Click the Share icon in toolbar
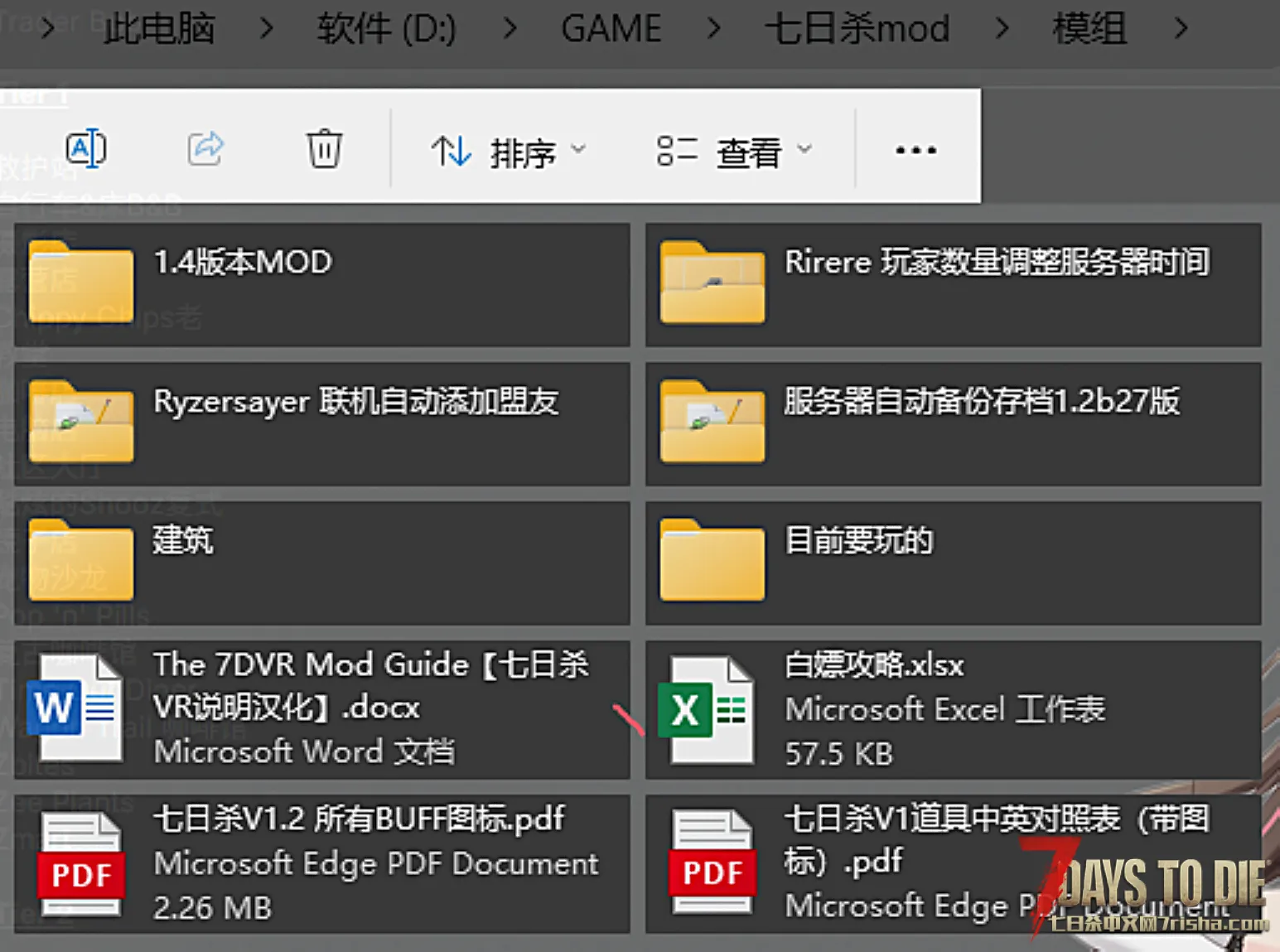The width and height of the screenshot is (1280, 952). pos(205,149)
